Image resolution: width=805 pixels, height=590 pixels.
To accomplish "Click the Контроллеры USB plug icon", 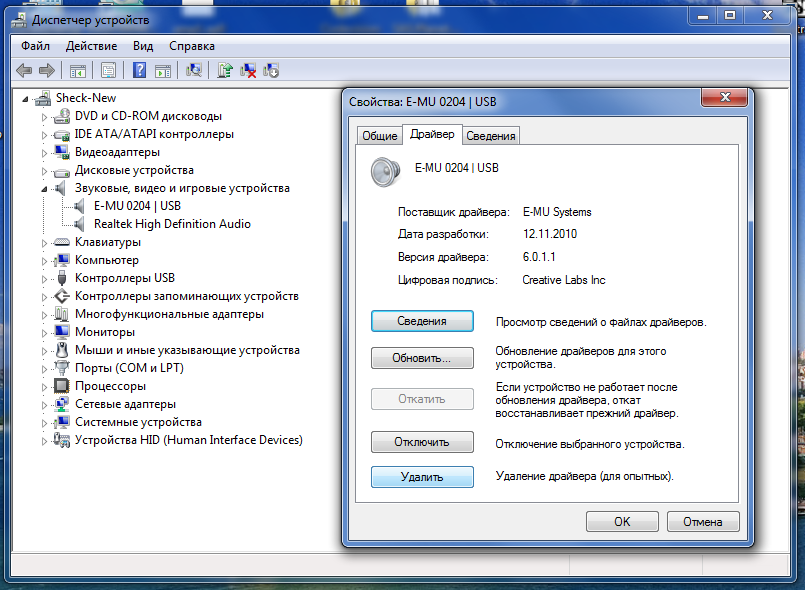I will pos(62,278).
